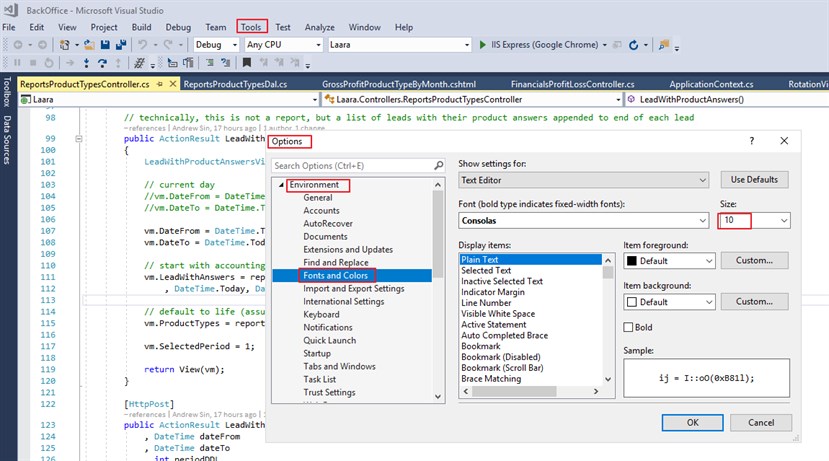The image size is (829, 461).
Task: Select Brace Matching in Display items
Action: (491, 379)
